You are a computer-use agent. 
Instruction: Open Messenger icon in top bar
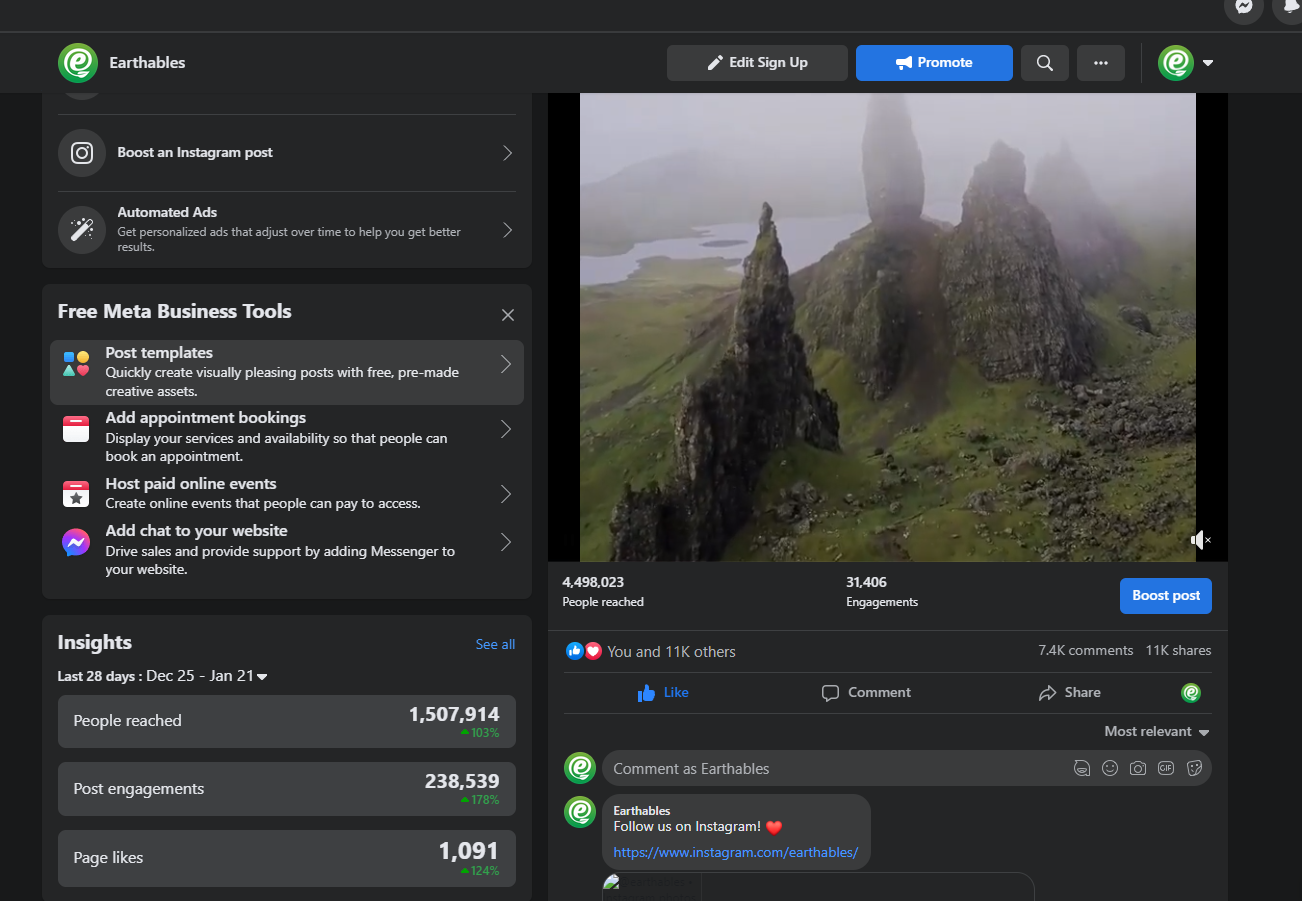point(1244,6)
